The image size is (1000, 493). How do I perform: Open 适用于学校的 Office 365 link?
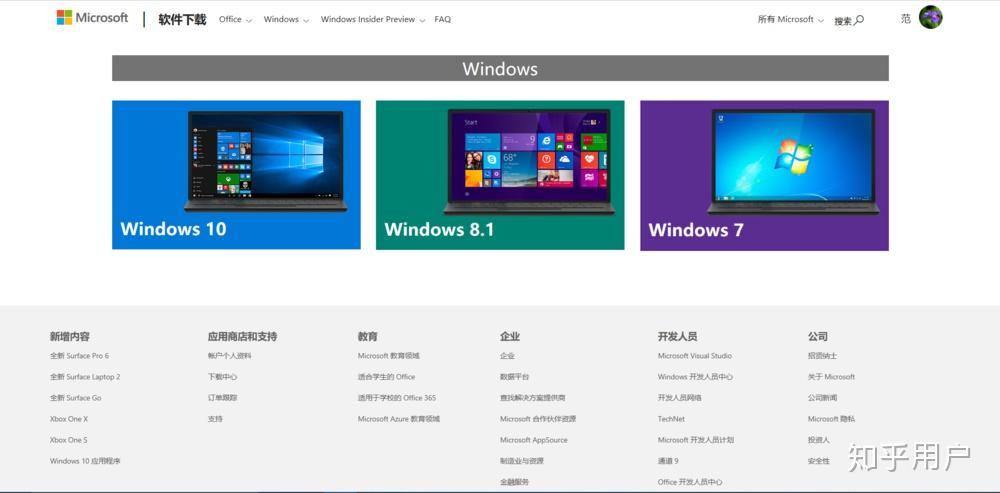click(397, 398)
